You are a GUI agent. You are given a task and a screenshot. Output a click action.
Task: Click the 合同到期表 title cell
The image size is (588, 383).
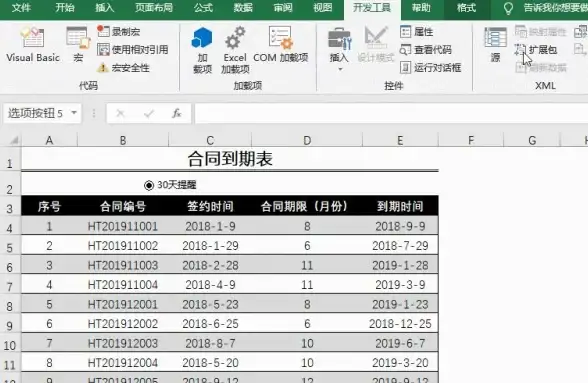tap(230, 159)
